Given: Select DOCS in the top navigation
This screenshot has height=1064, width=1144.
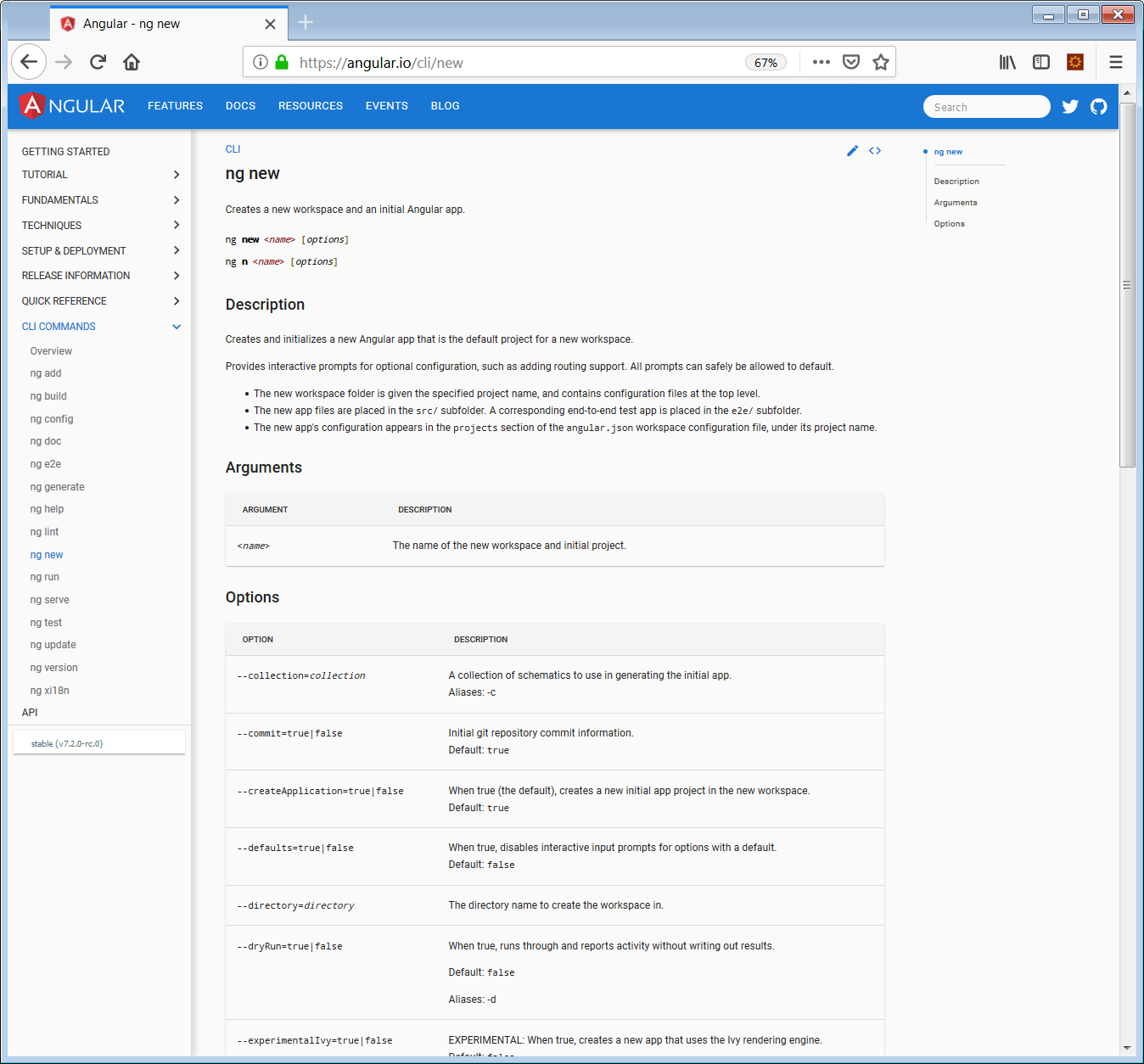Looking at the screenshot, I should [x=240, y=105].
